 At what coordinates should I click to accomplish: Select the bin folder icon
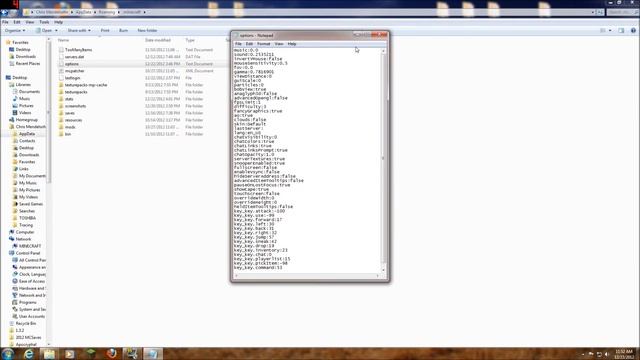61,134
